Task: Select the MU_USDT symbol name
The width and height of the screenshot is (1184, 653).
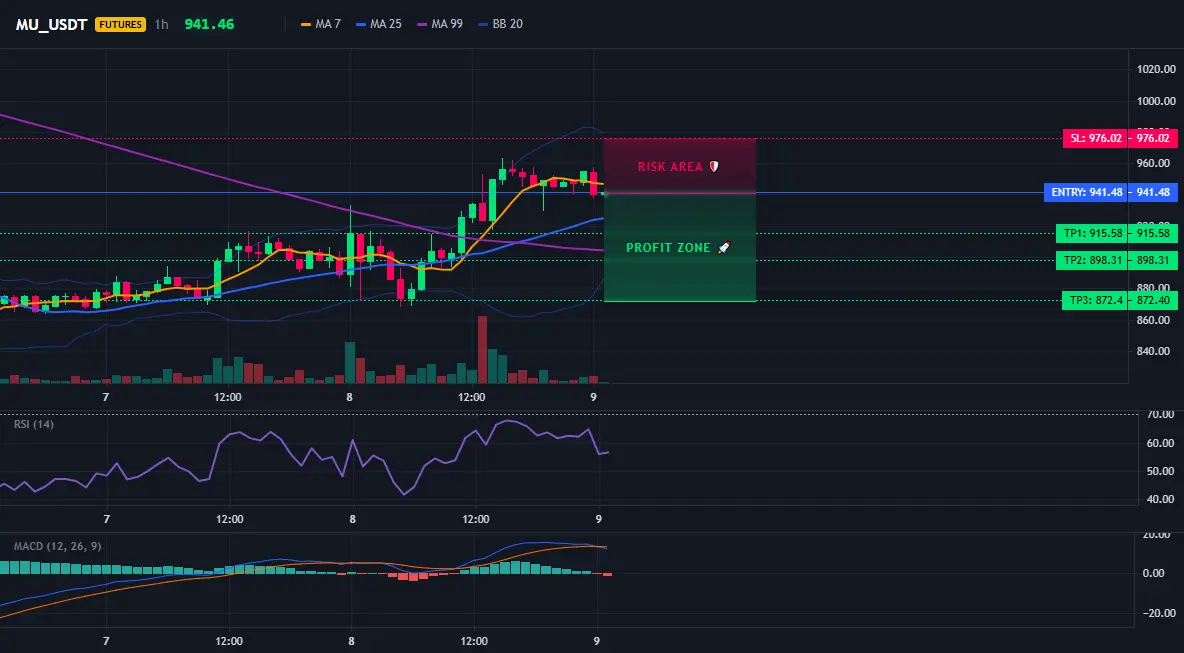Action: (x=51, y=24)
